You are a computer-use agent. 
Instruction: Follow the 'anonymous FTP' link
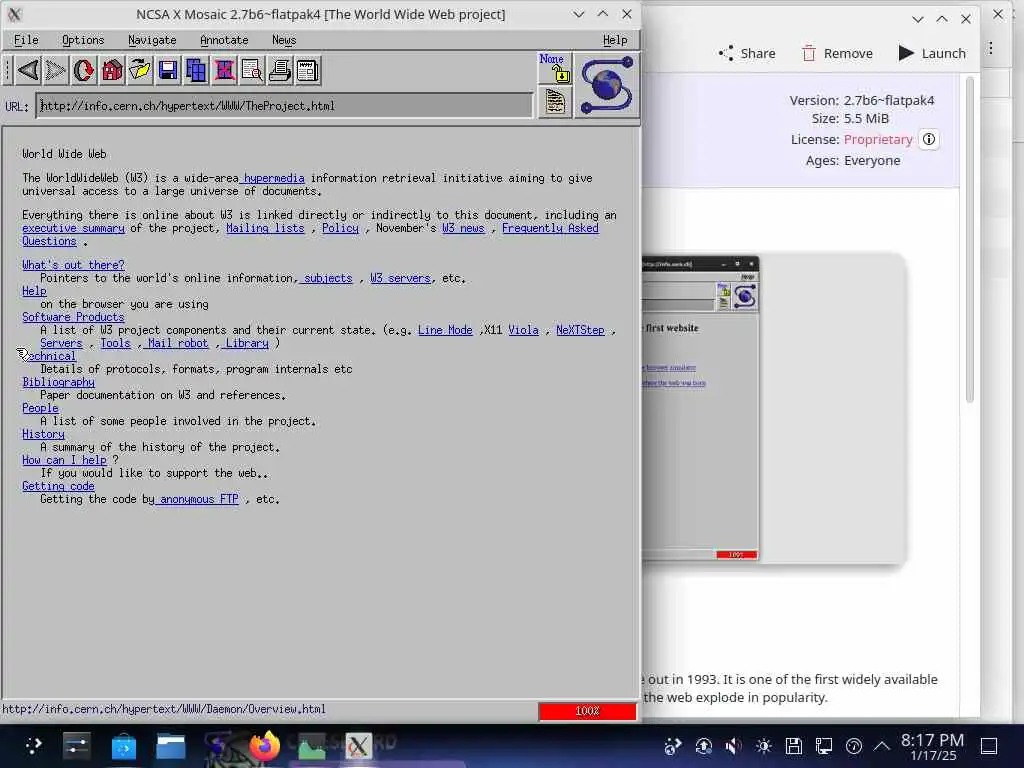(199, 500)
